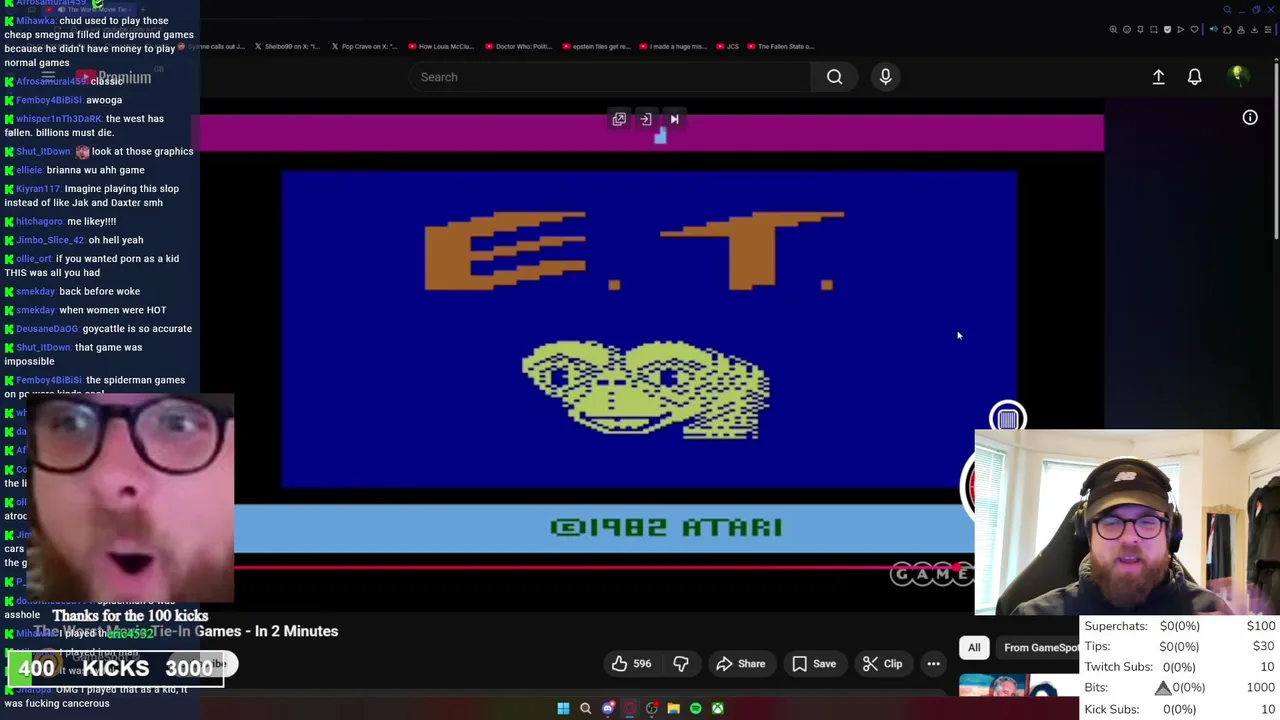Switch to the 'Doctor Who: Politi...' tab
This screenshot has height=720, width=1280.
(x=517, y=46)
